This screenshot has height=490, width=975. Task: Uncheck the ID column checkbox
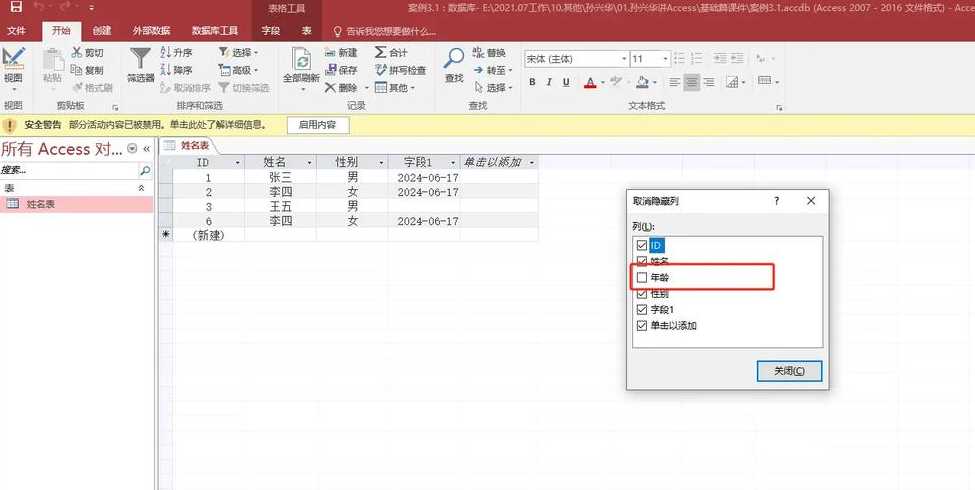pos(642,245)
